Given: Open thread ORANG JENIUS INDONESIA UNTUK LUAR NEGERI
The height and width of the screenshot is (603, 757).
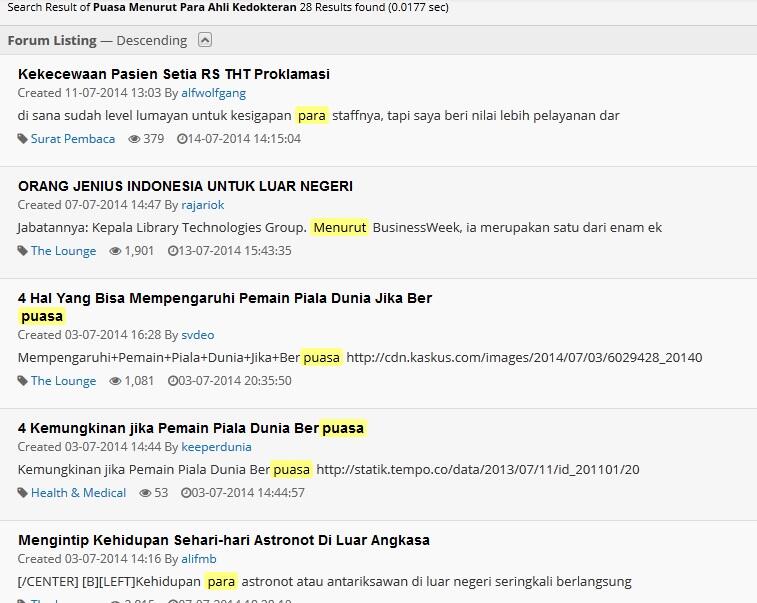Looking at the screenshot, I should tap(185, 186).
